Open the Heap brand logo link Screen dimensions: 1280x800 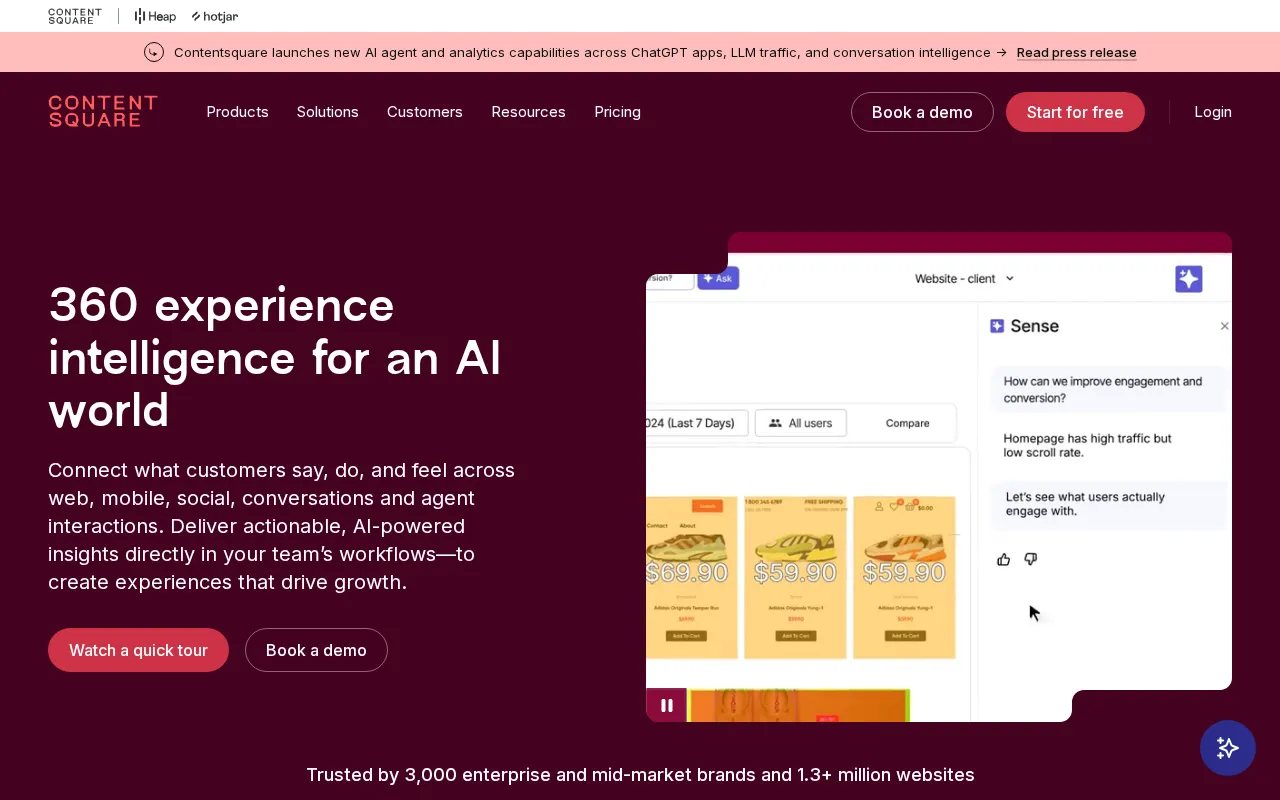tap(155, 16)
